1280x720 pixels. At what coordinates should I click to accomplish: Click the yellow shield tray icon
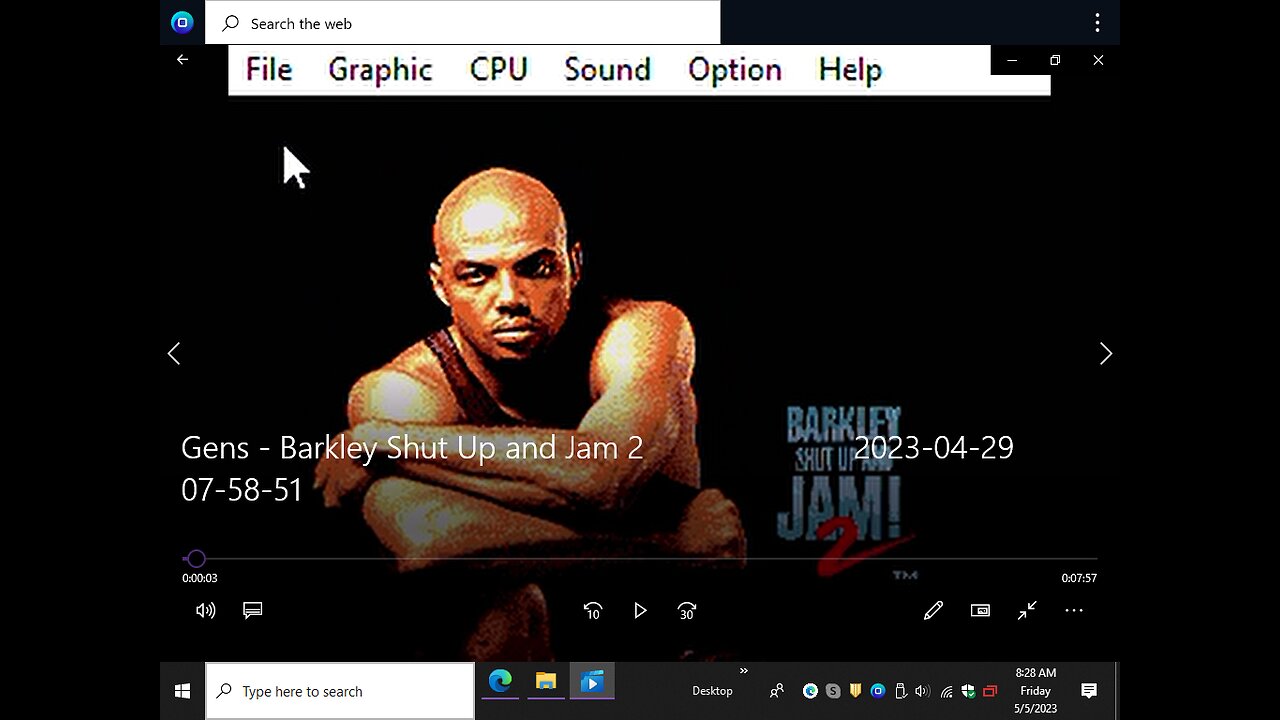pyautogui.click(x=856, y=691)
